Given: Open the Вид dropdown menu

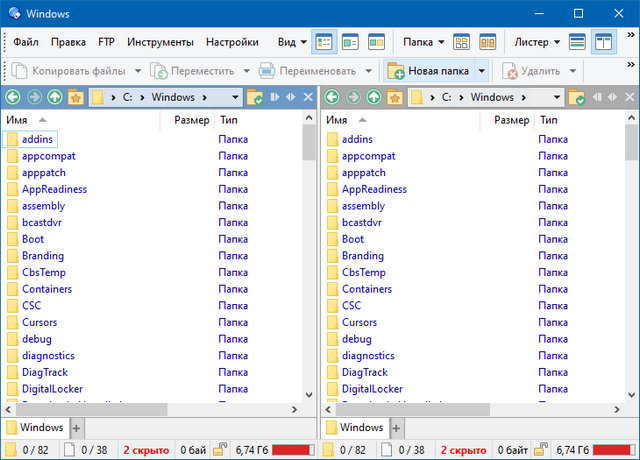Looking at the screenshot, I should (291, 42).
